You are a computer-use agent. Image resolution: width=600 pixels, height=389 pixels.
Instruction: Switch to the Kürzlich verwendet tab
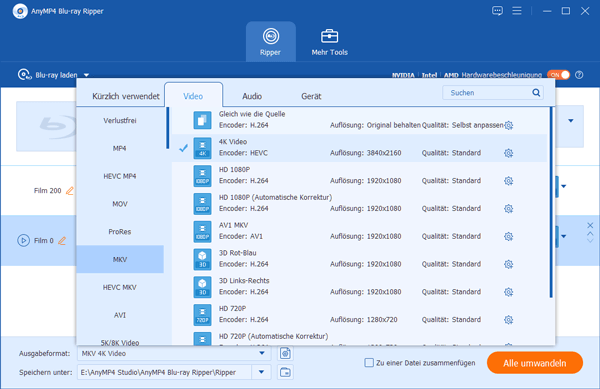126,96
